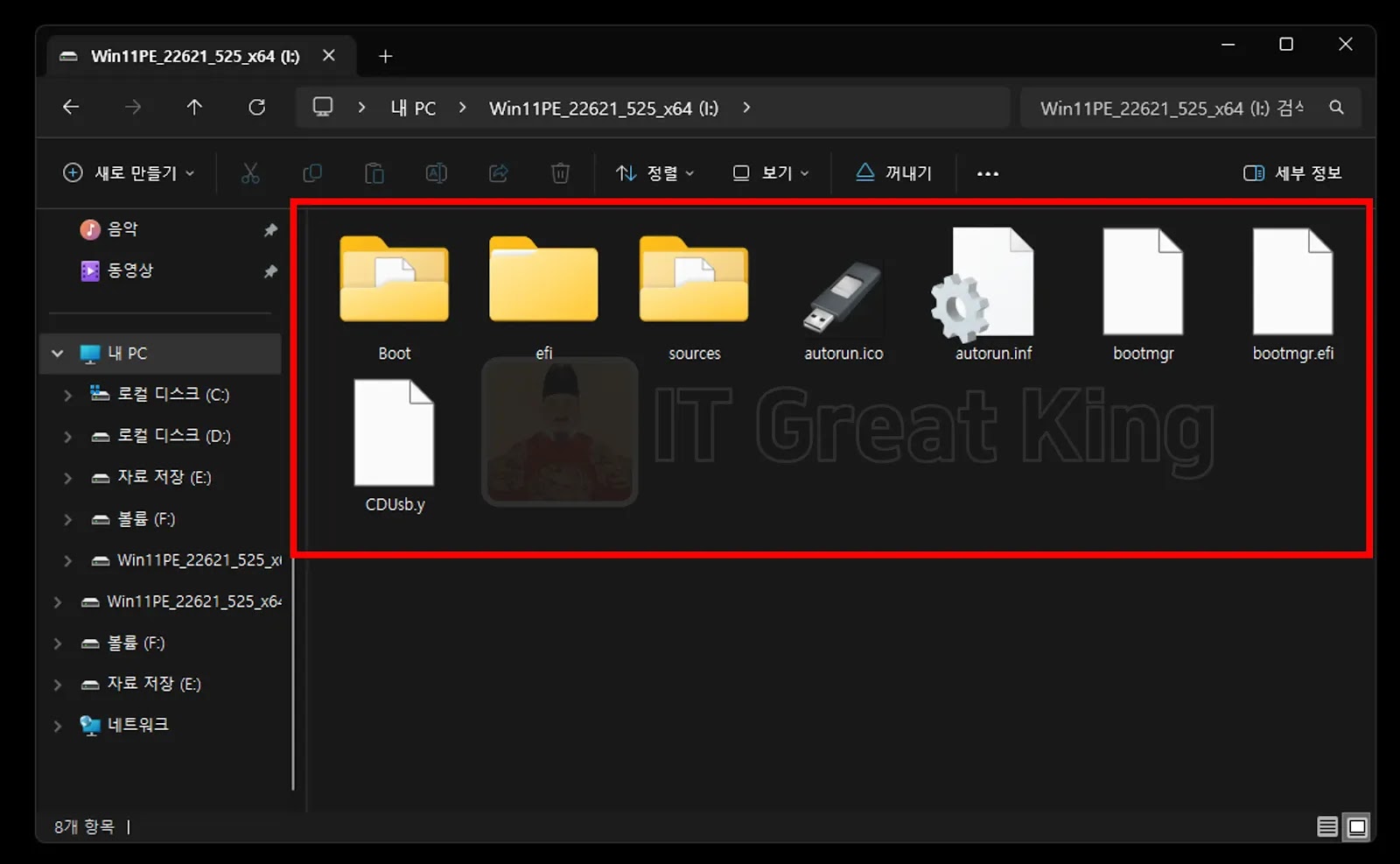Select the autorun.inf file
The height and width of the screenshot is (864, 1400).
point(993,296)
